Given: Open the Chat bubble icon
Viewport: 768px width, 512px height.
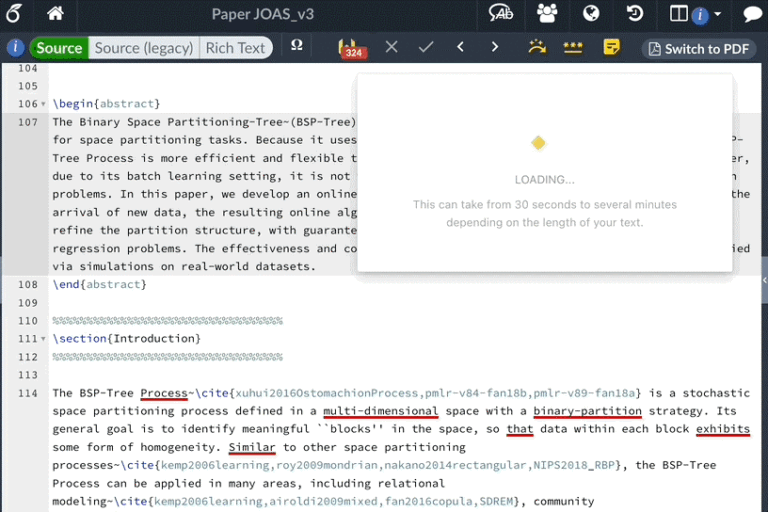Looking at the screenshot, I should (752, 14).
